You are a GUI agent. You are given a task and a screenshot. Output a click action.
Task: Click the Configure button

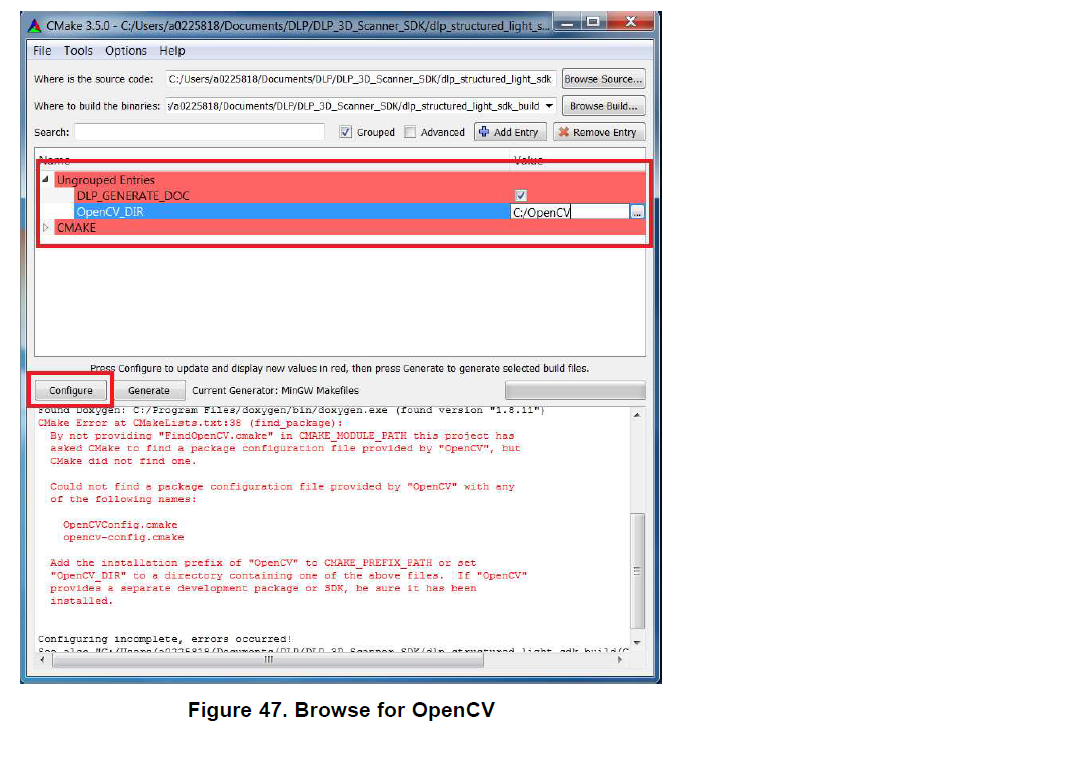[x=71, y=390]
